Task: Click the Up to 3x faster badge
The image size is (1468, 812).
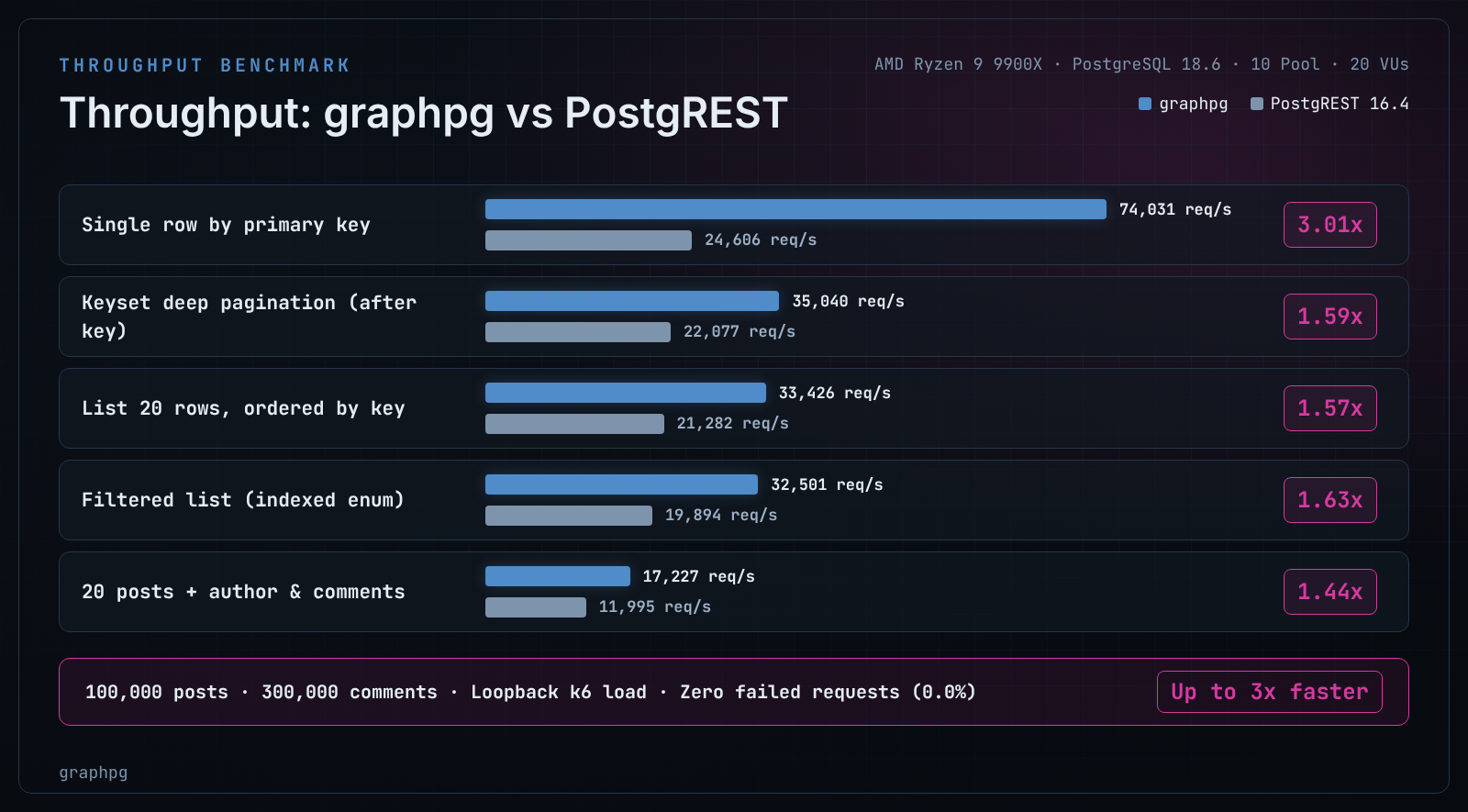Action: 1270,692
